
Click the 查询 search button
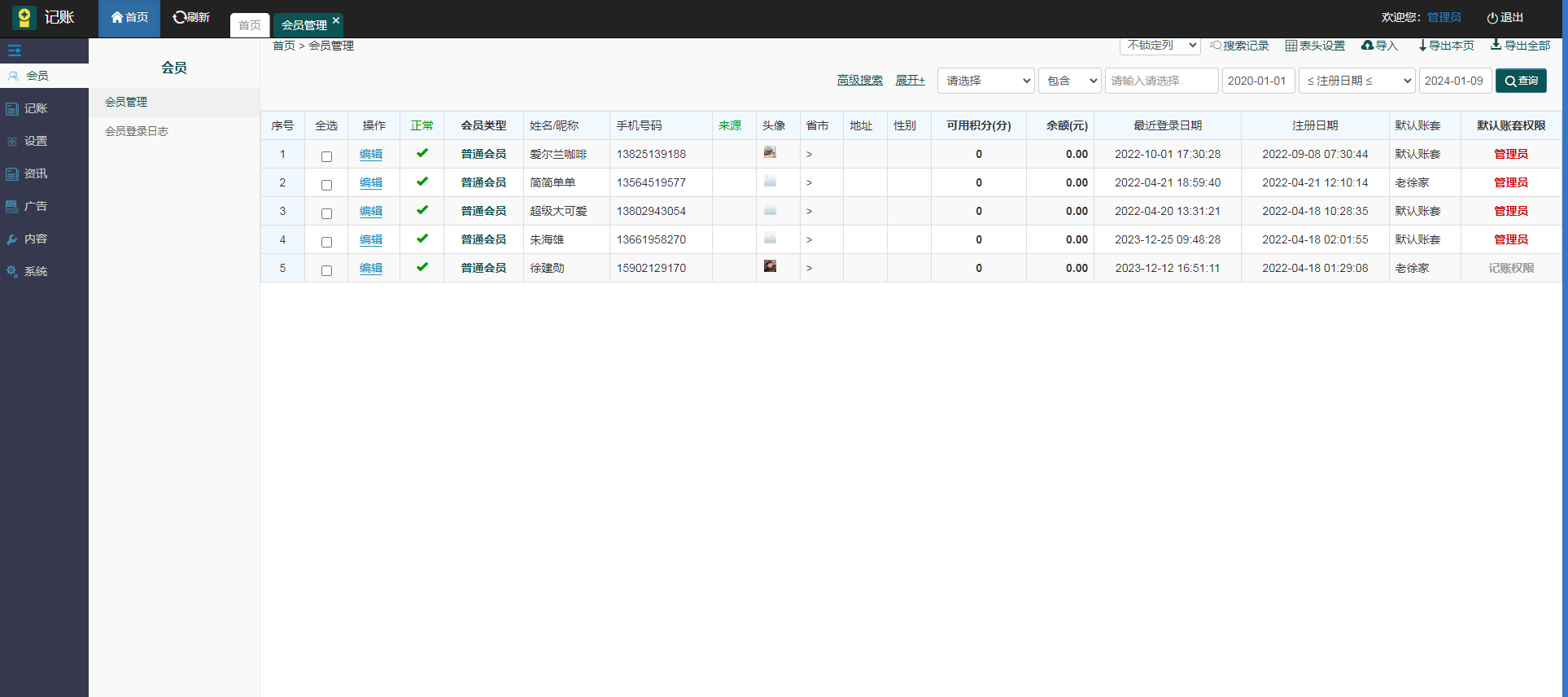pyautogui.click(x=1521, y=81)
